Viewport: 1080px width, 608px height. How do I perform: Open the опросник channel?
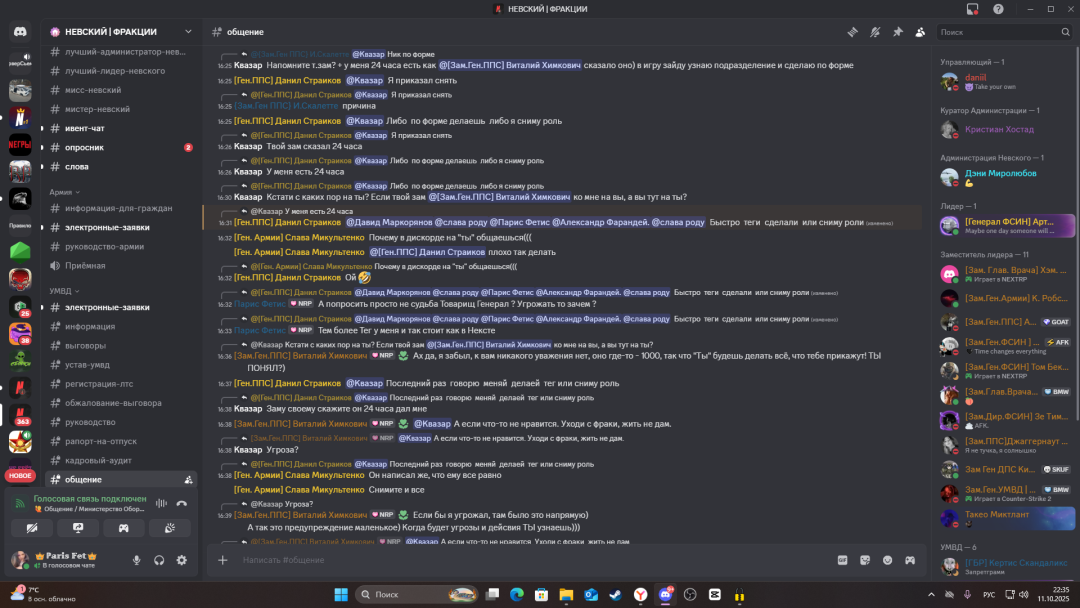point(84,147)
